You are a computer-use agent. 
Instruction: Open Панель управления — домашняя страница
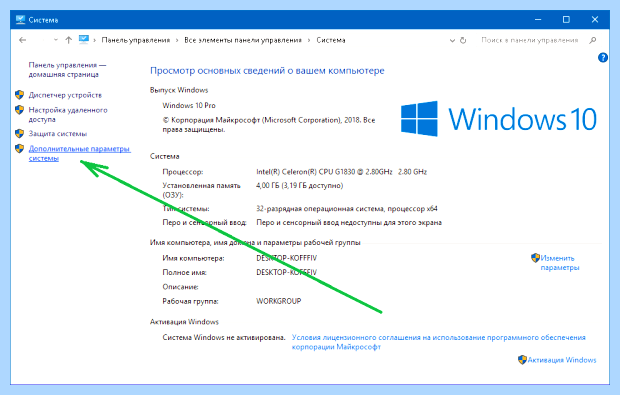coord(67,70)
